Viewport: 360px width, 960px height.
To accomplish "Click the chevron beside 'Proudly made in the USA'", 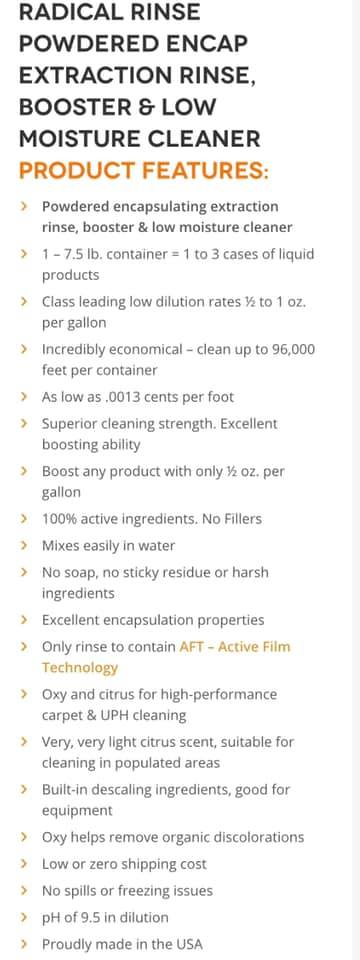I will point(24,944).
